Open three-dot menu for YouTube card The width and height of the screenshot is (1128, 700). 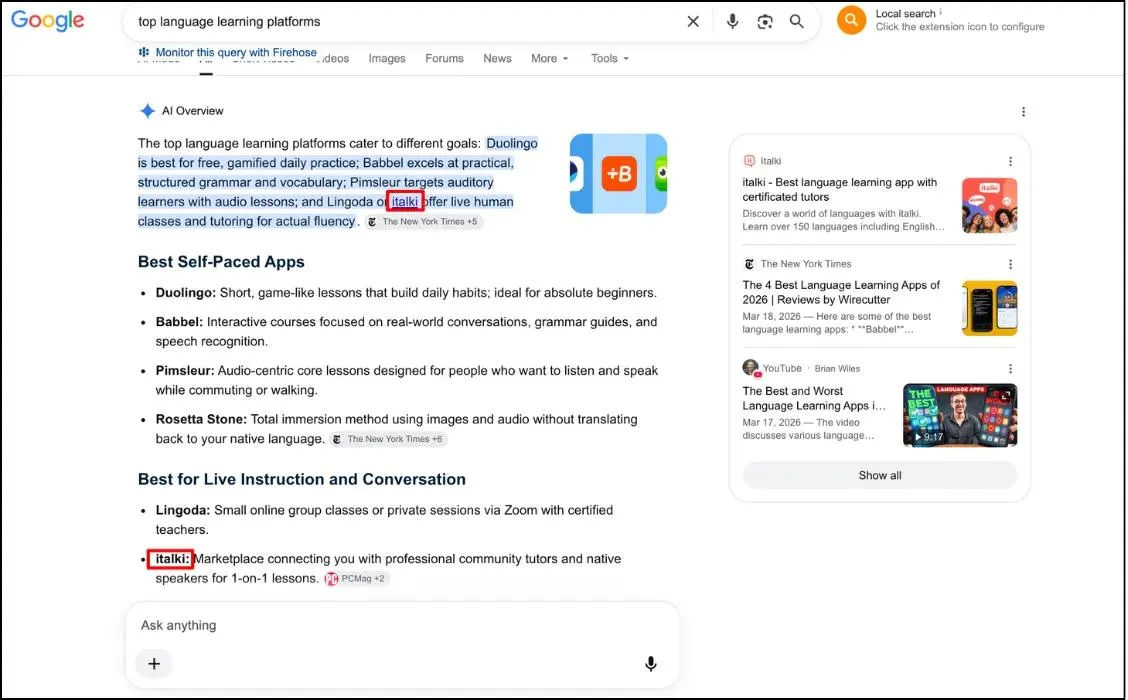point(1010,368)
